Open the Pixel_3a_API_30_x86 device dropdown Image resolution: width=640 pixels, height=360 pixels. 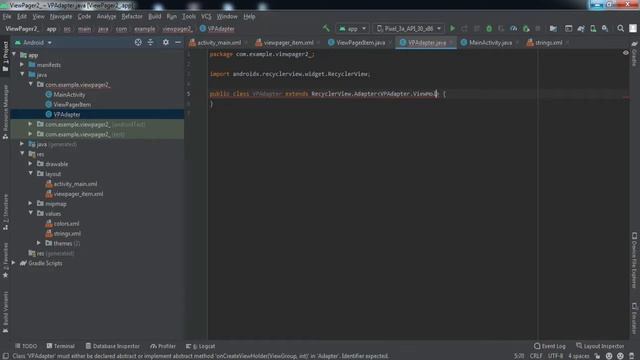(409, 29)
